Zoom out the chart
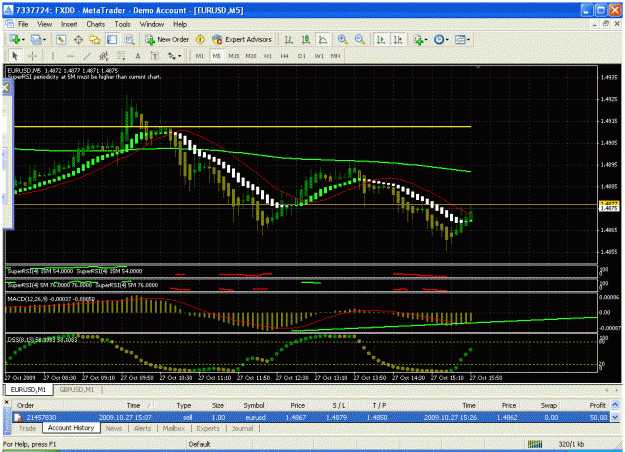 point(360,39)
